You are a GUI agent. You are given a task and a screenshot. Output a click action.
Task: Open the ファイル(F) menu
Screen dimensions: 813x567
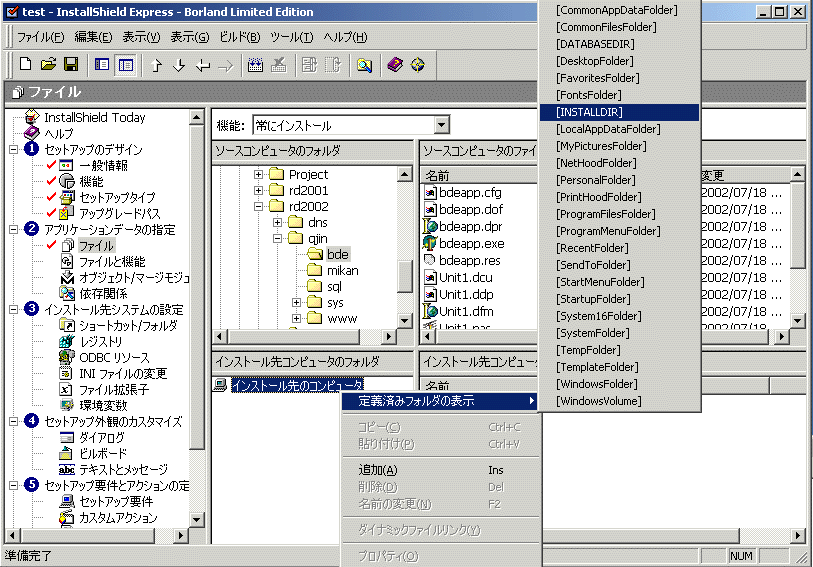click(x=40, y=37)
